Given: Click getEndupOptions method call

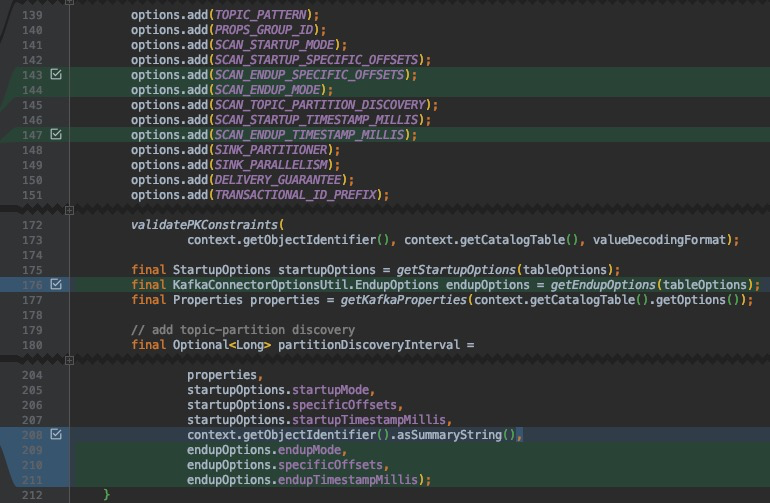Looking at the screenshot, I should coord(604,285).
